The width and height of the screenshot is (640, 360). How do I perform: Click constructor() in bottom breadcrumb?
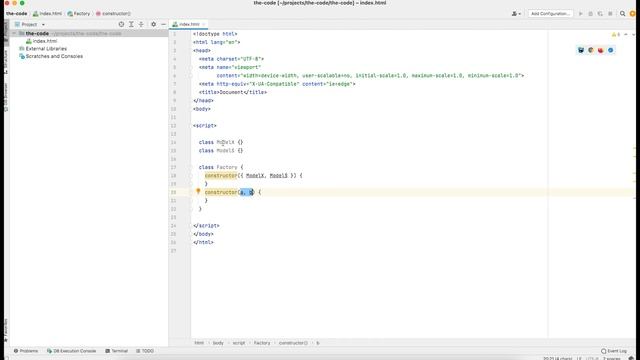(293, 343)
